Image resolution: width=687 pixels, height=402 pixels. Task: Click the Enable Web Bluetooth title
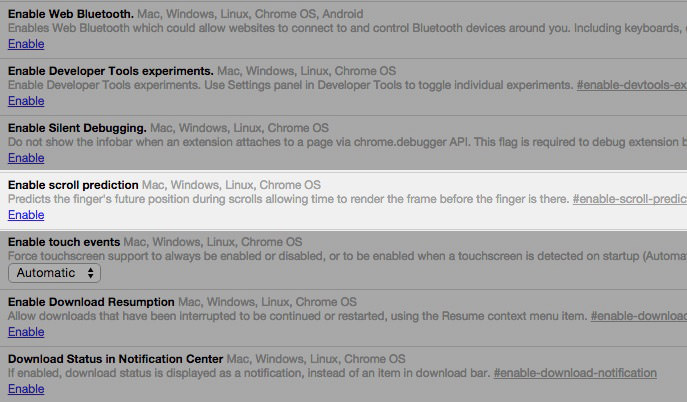pyautogui.click(x=71, y=14)
